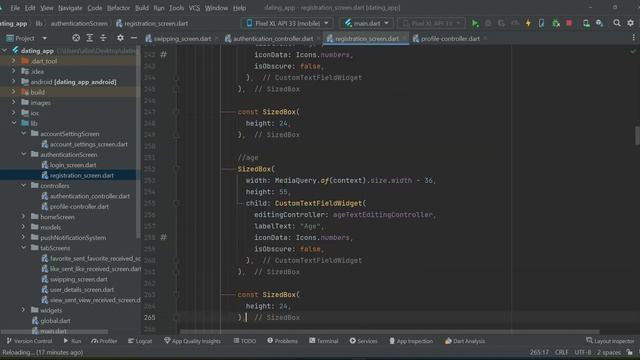
Task: Switch to profile-controller.dart tab
Action: tap(450, 38)
